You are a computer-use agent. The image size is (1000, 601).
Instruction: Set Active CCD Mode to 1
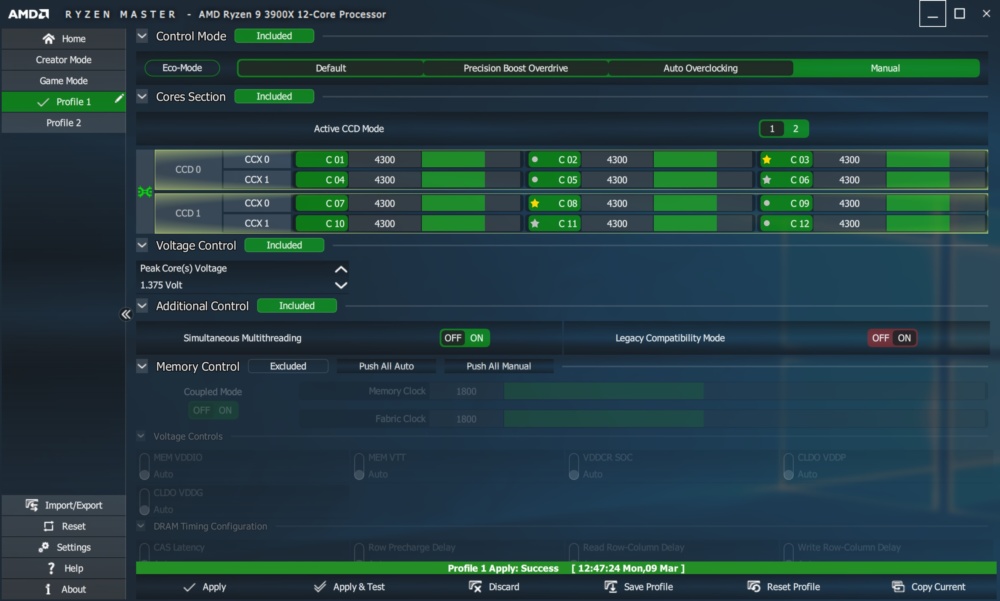coord(772,129)
